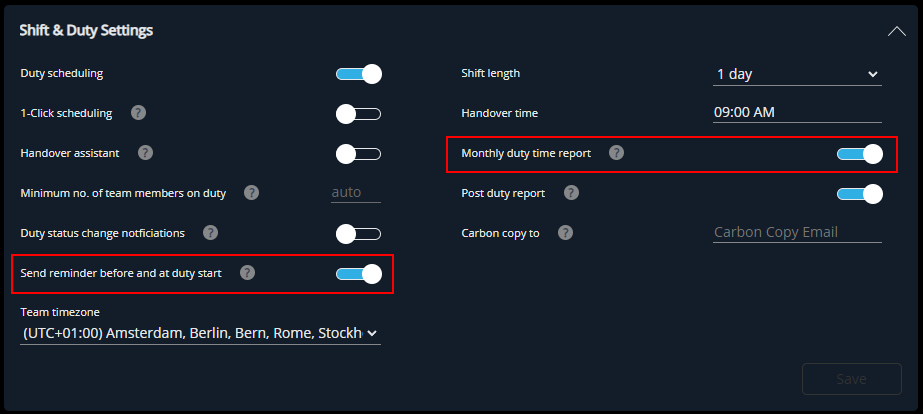
Task: Show help for Carbon copy to
Action: [566, 233]
